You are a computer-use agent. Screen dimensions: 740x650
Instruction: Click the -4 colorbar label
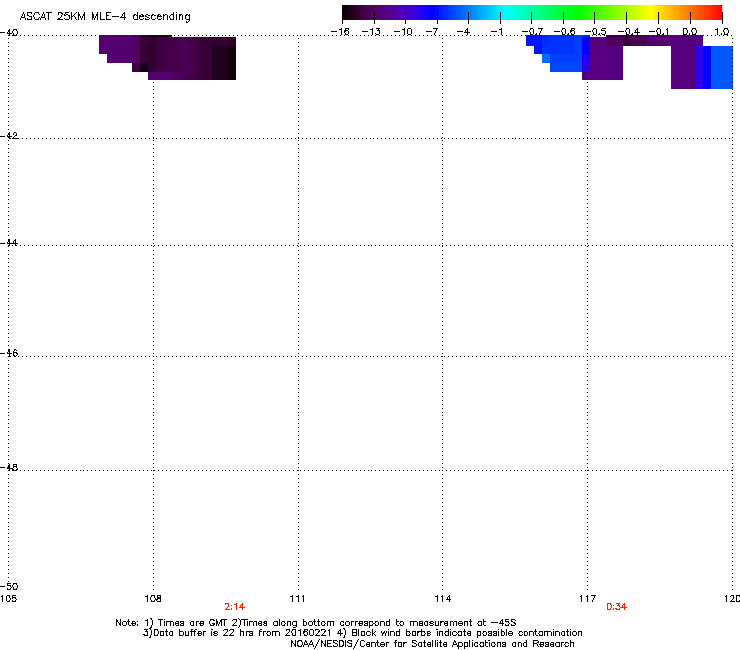click(x=464, y=32)
